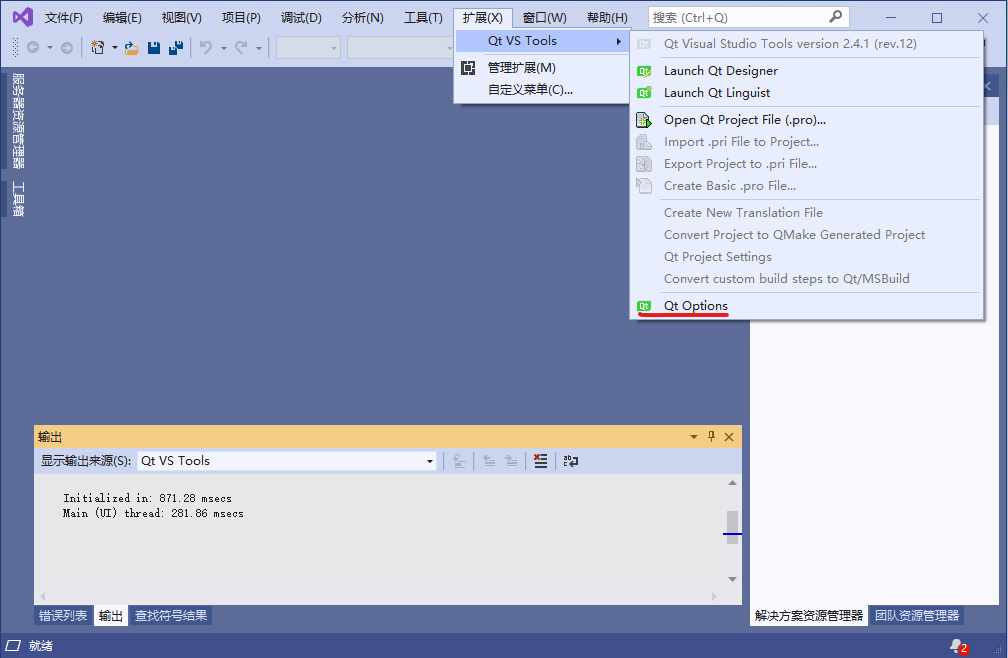Click the navigate backward arrow icon
The height and width of the screenshot is (658, 1008).
click(33, 48)
